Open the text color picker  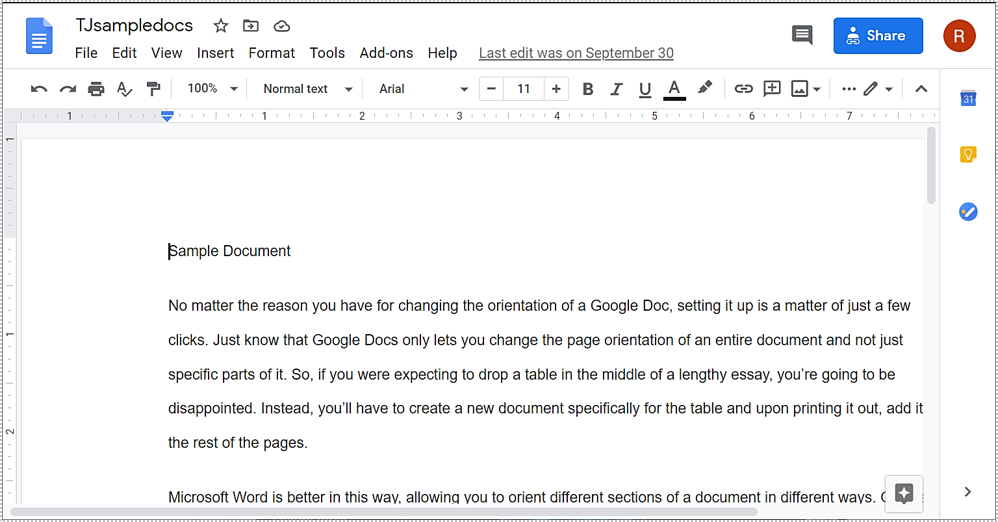[x=674, y=89]
